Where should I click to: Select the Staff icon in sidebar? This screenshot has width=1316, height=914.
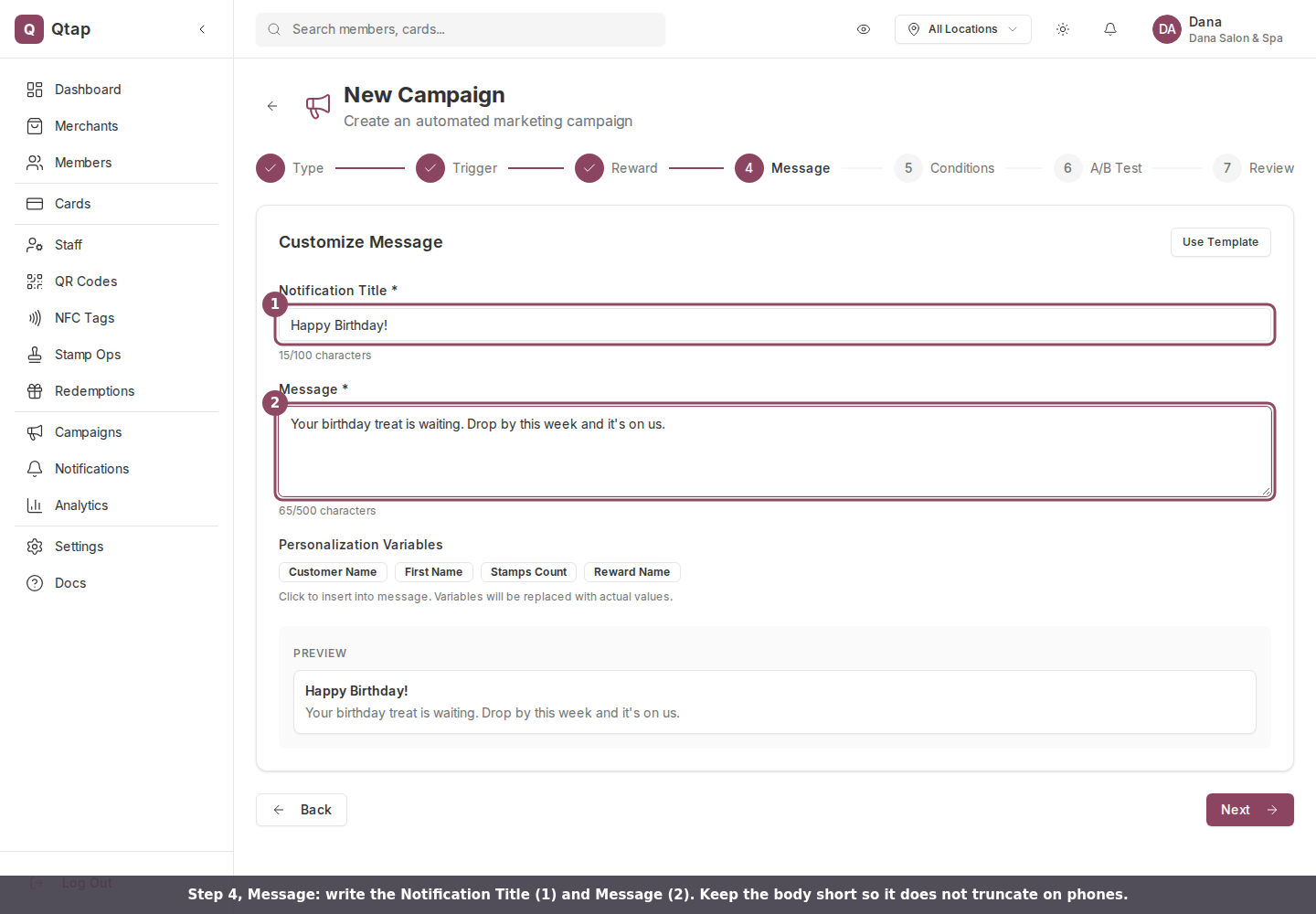(x=35, y=245)
